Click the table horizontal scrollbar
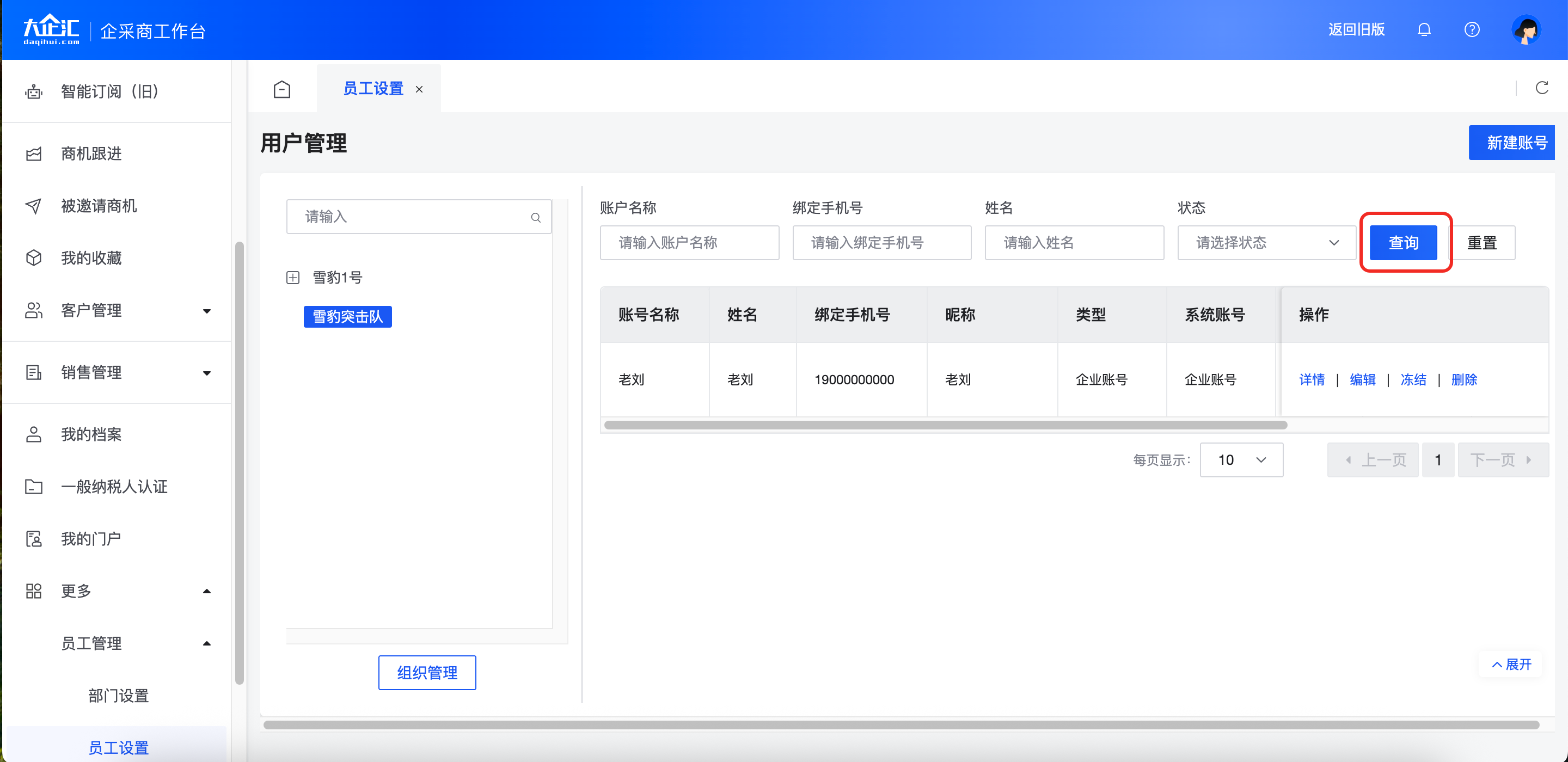The width and height of the screenshot is (1568, 762). coord(945,425)
